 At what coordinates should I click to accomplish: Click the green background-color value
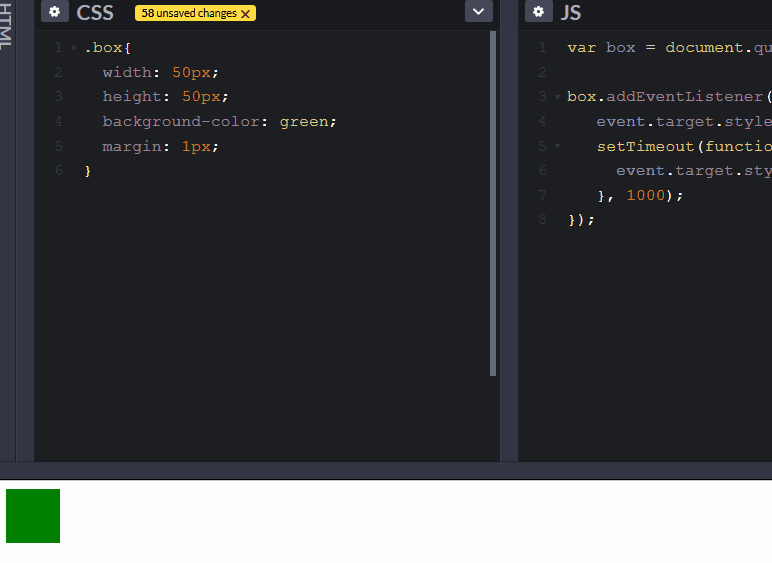[303, 122]
